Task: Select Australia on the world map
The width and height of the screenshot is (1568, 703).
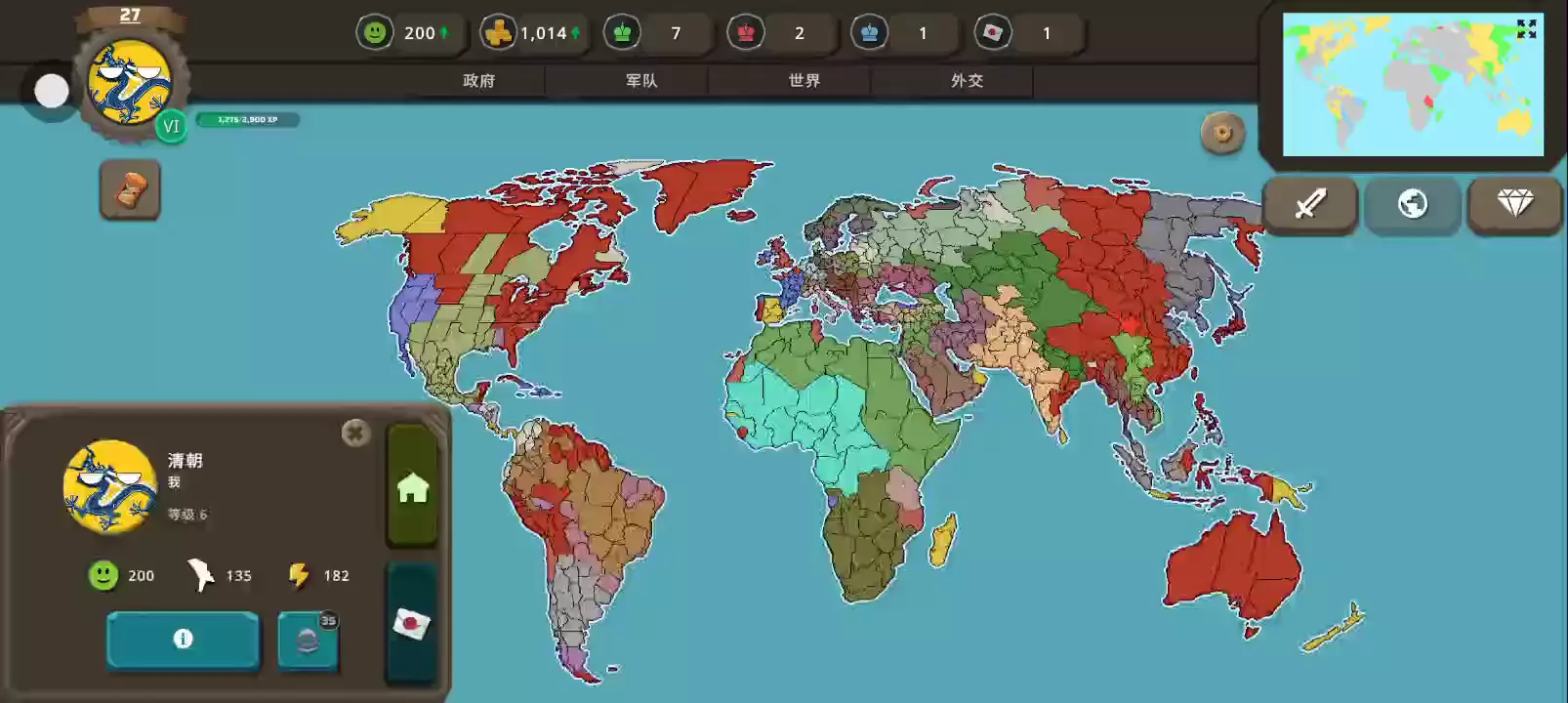Action: (x=1232, y=568)
